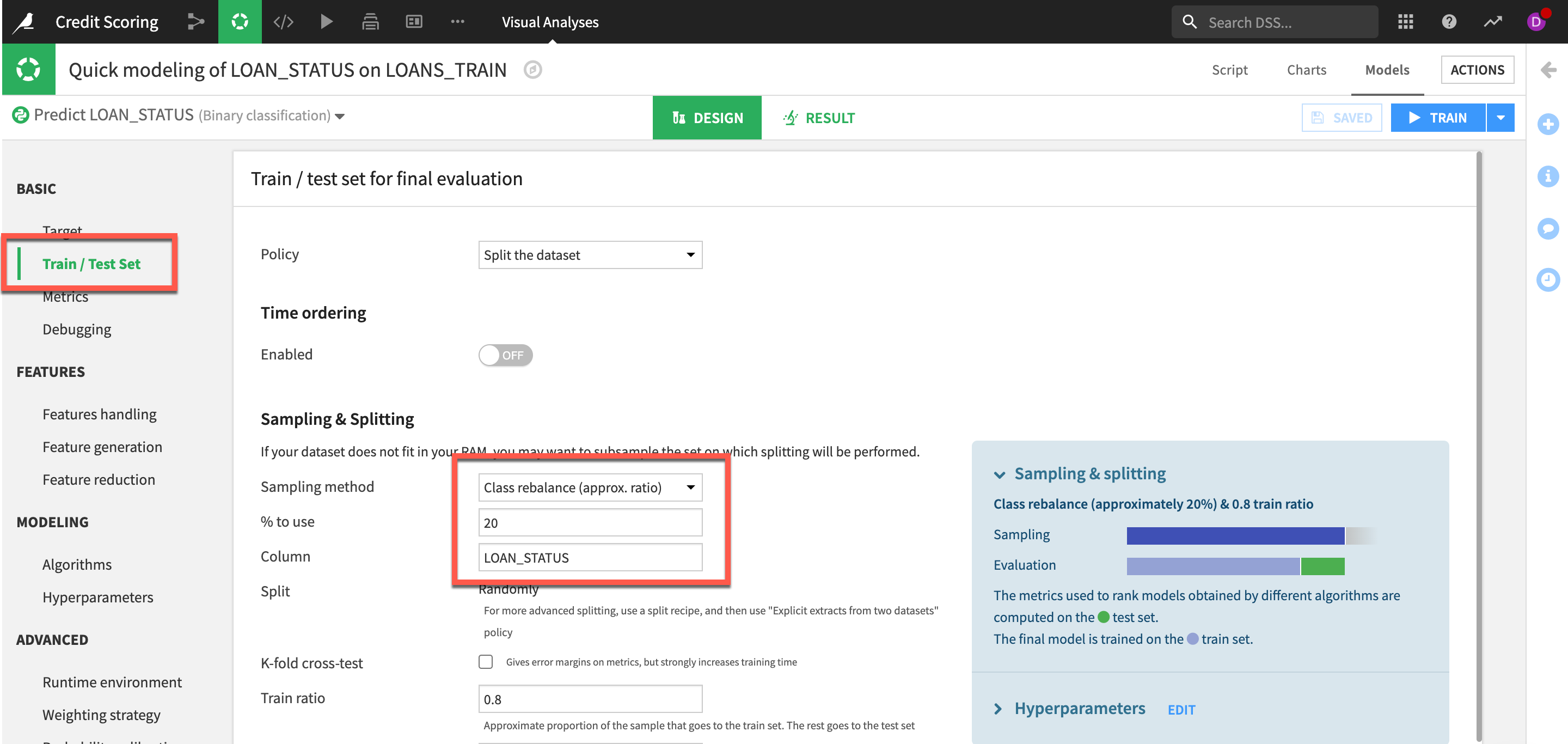
Task: Open the applications grid menu
Action: [x=1405, y=22]
